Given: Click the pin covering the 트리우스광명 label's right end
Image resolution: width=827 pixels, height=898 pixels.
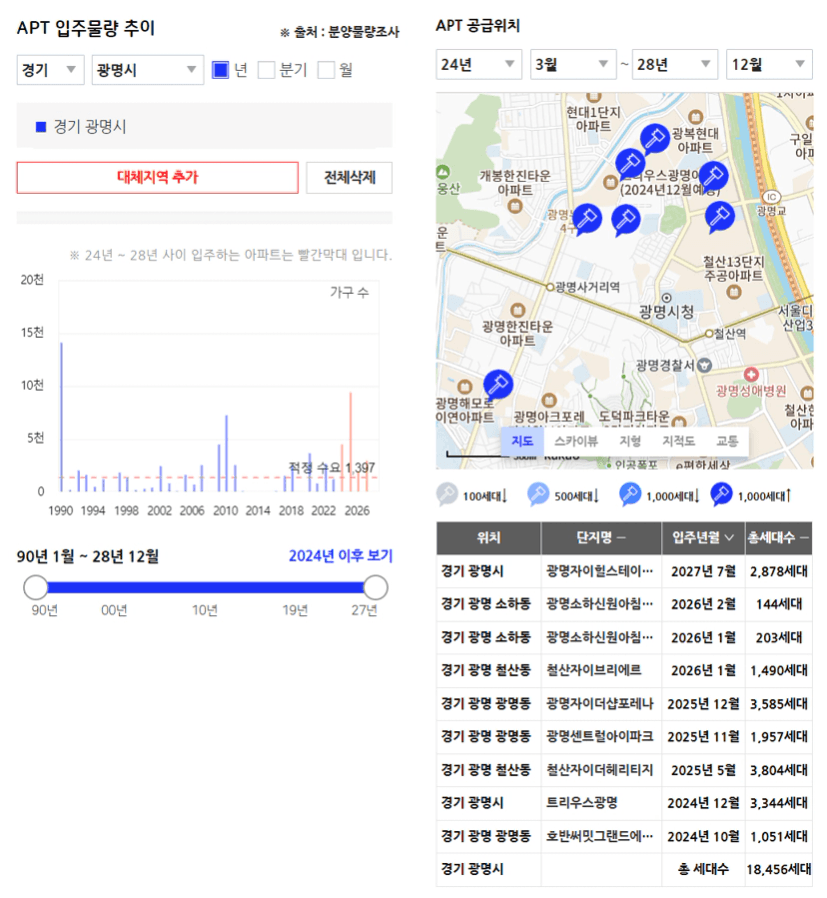Looking at the screenshot, I should coord(713,176).
